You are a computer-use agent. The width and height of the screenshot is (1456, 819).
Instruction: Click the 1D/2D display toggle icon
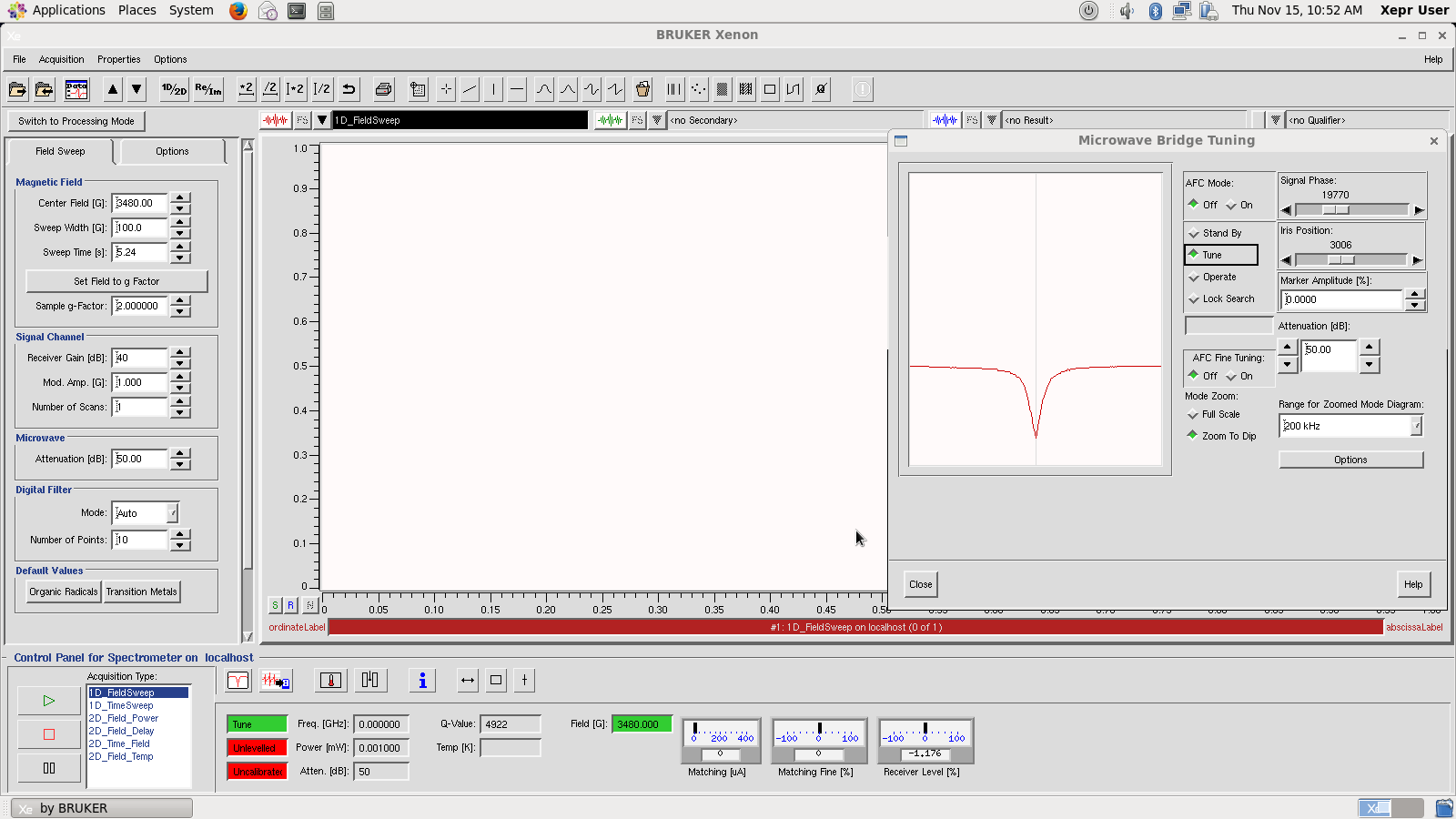174,89
